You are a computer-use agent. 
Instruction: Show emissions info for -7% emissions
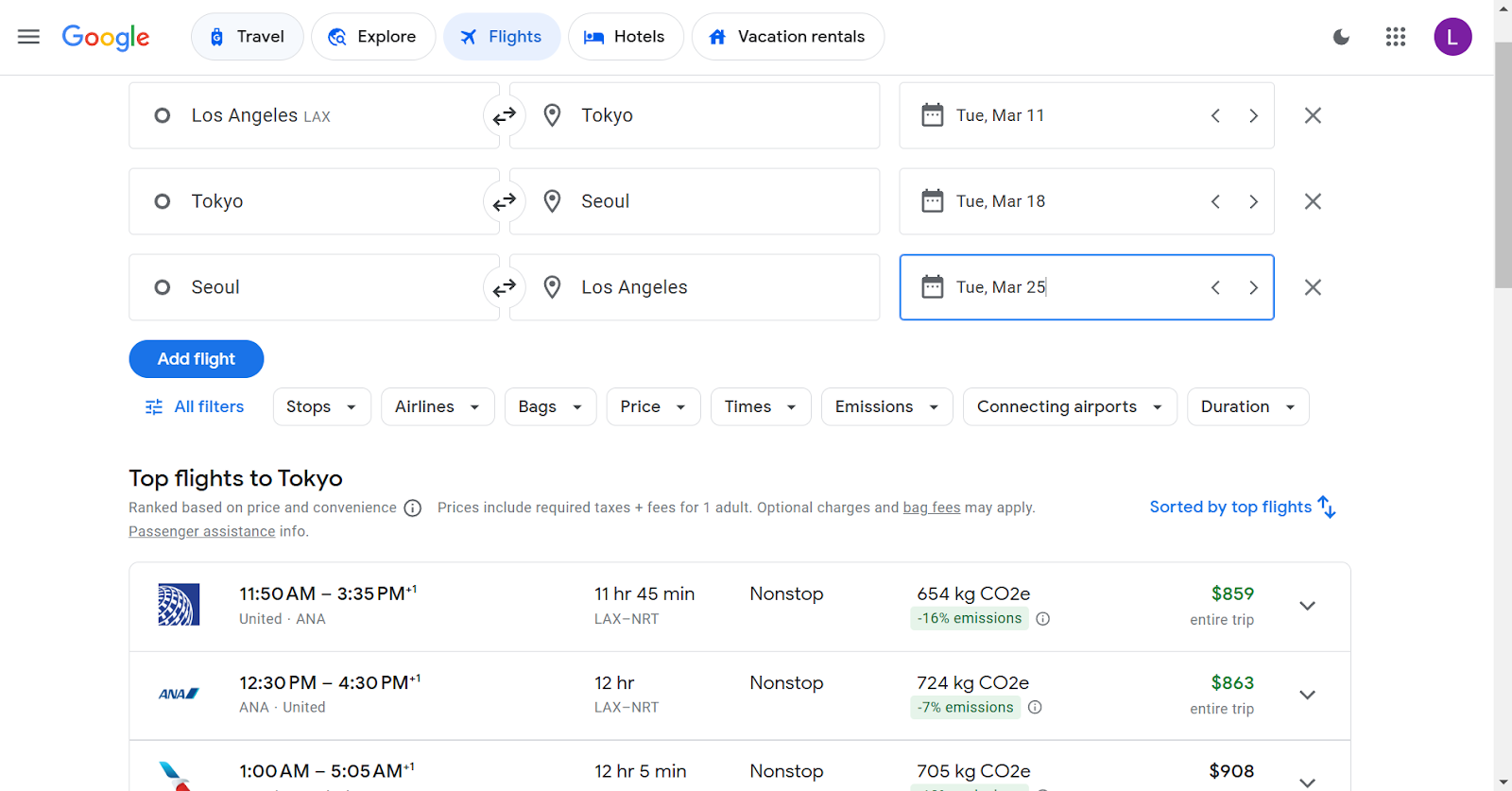point(1036,708)
